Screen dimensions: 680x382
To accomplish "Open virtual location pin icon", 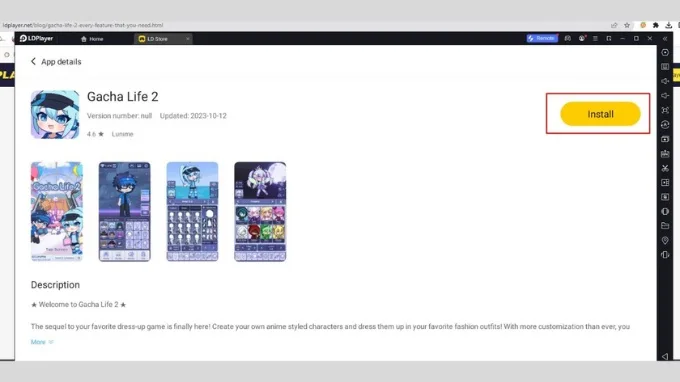I will pos(665,241).
